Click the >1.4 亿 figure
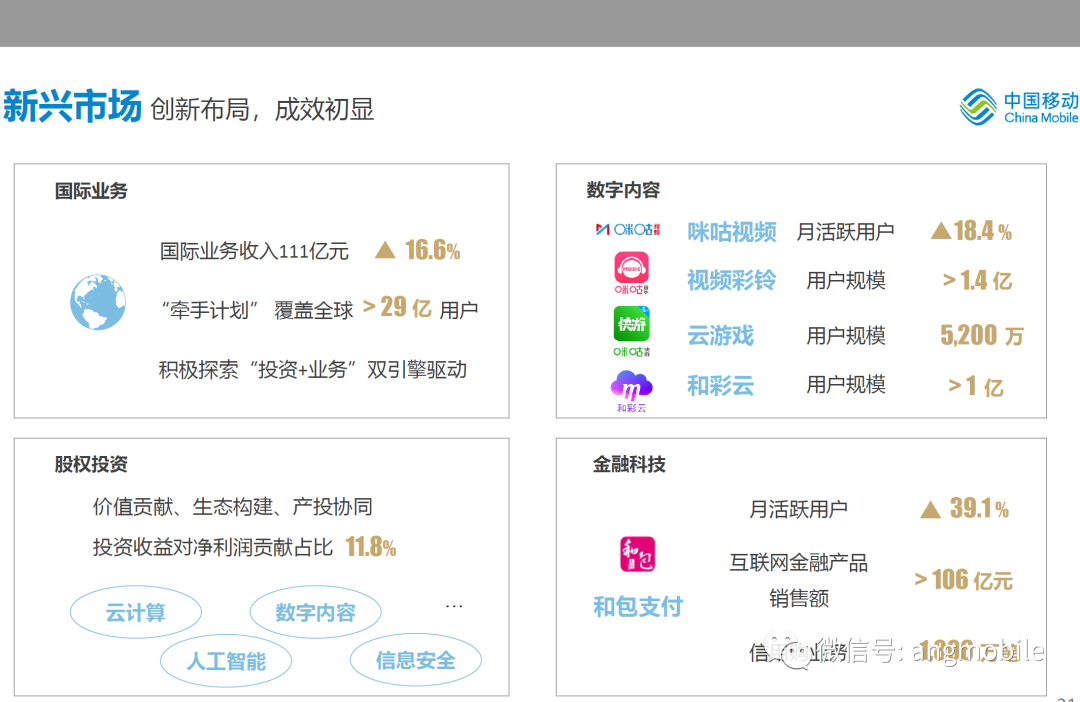Viewport: 1080px width, 702px height. click(977, 280)
